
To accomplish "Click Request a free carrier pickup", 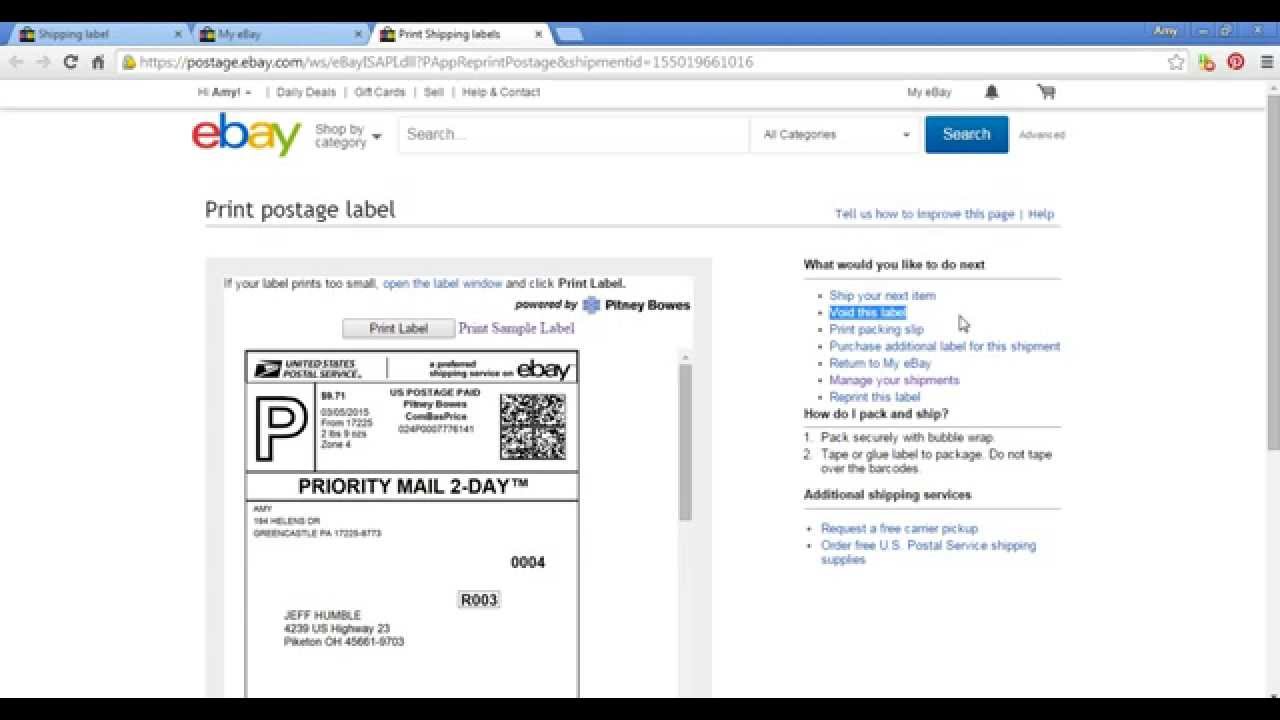I will click(x=899, y=529).
